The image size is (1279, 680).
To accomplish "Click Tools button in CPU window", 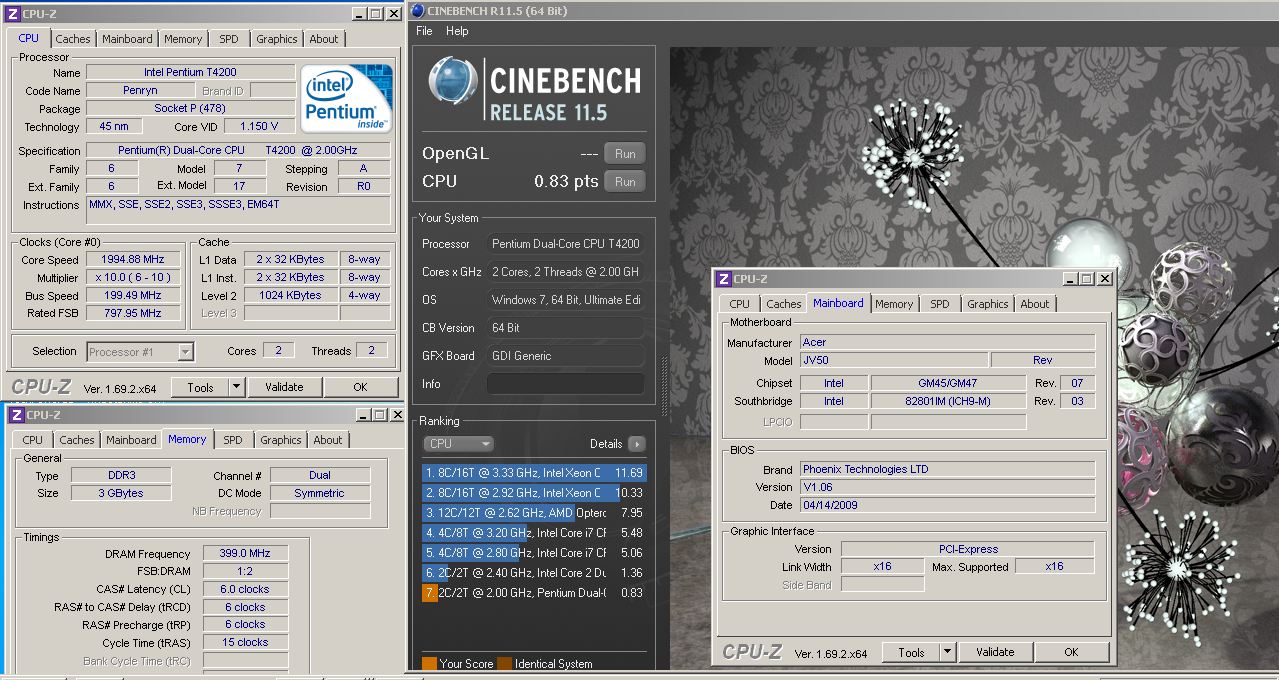I will tap(200, 387).
